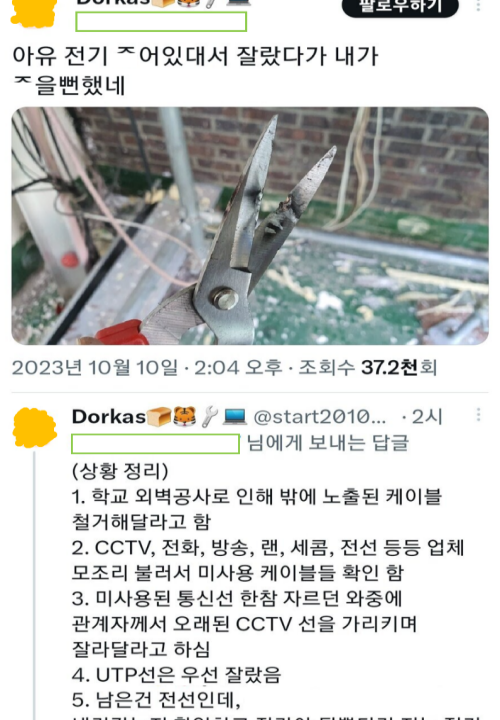The height and width of the screenshot is (720, 500).
Task: Click the @start2010... handle
Action: tap(320, 417)
